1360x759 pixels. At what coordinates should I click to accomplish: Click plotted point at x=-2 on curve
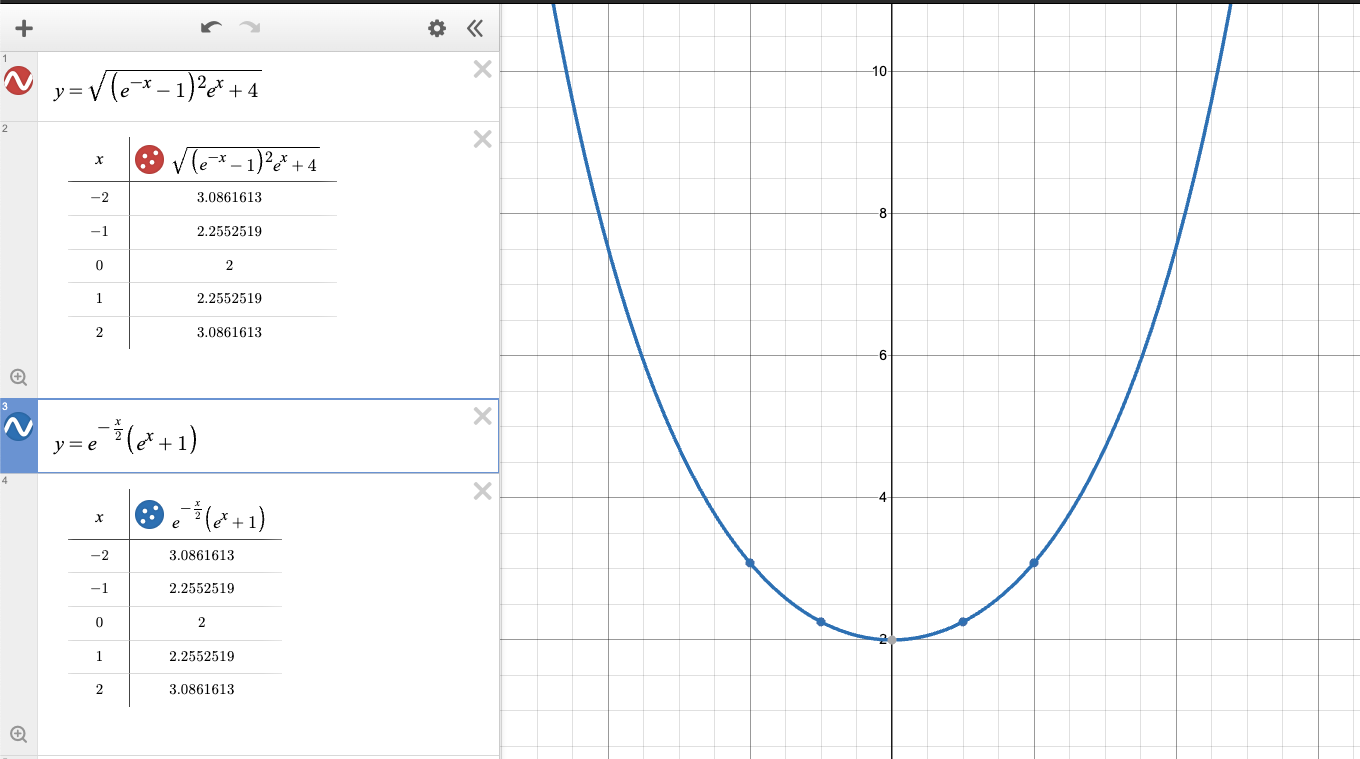750,563
